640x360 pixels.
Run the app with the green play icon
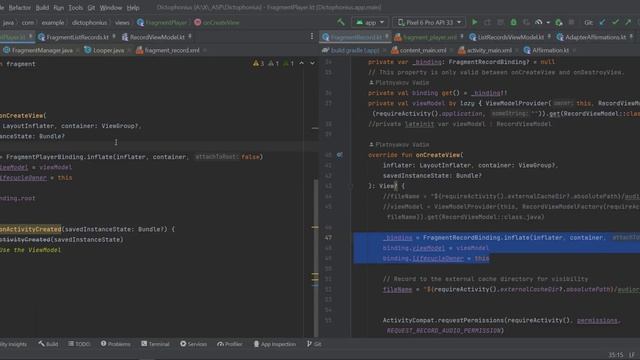(x=474, y=22)
